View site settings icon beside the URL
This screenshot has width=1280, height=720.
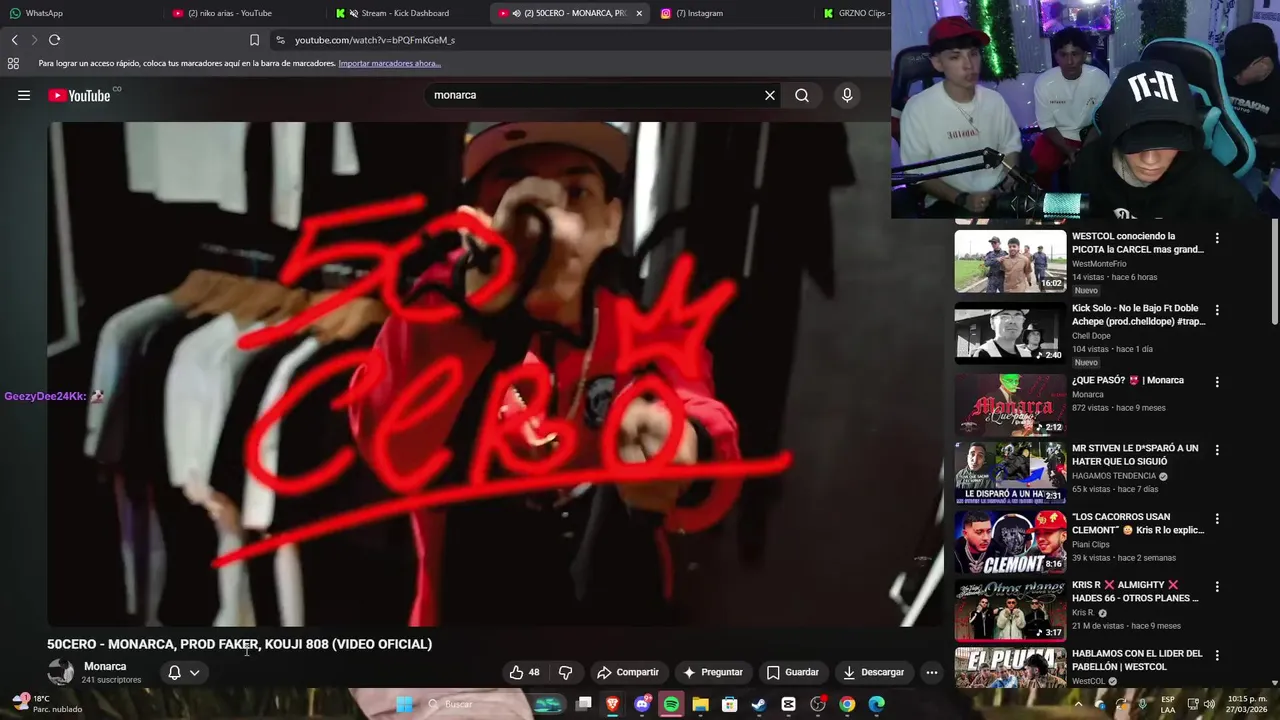[280, 40]
